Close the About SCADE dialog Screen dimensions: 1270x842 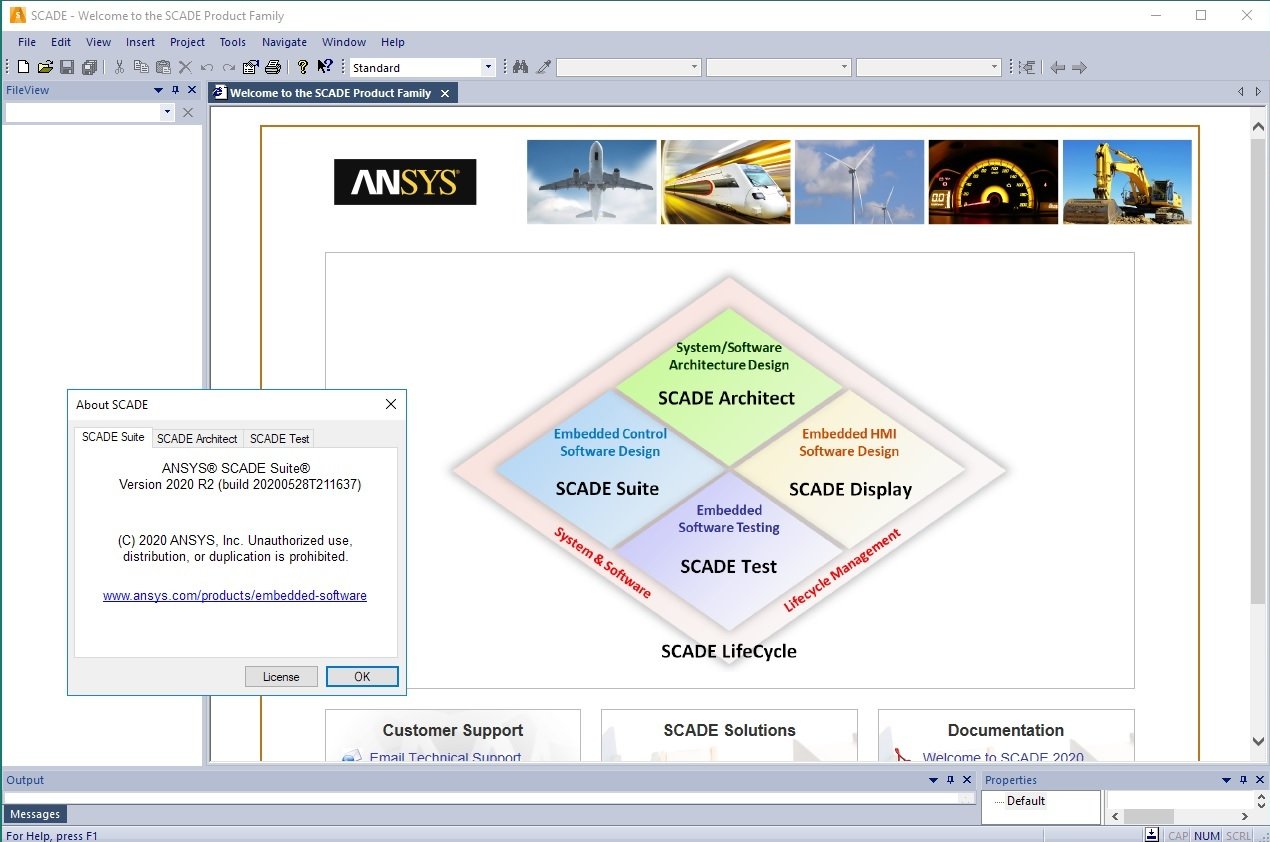click(391, 404)
